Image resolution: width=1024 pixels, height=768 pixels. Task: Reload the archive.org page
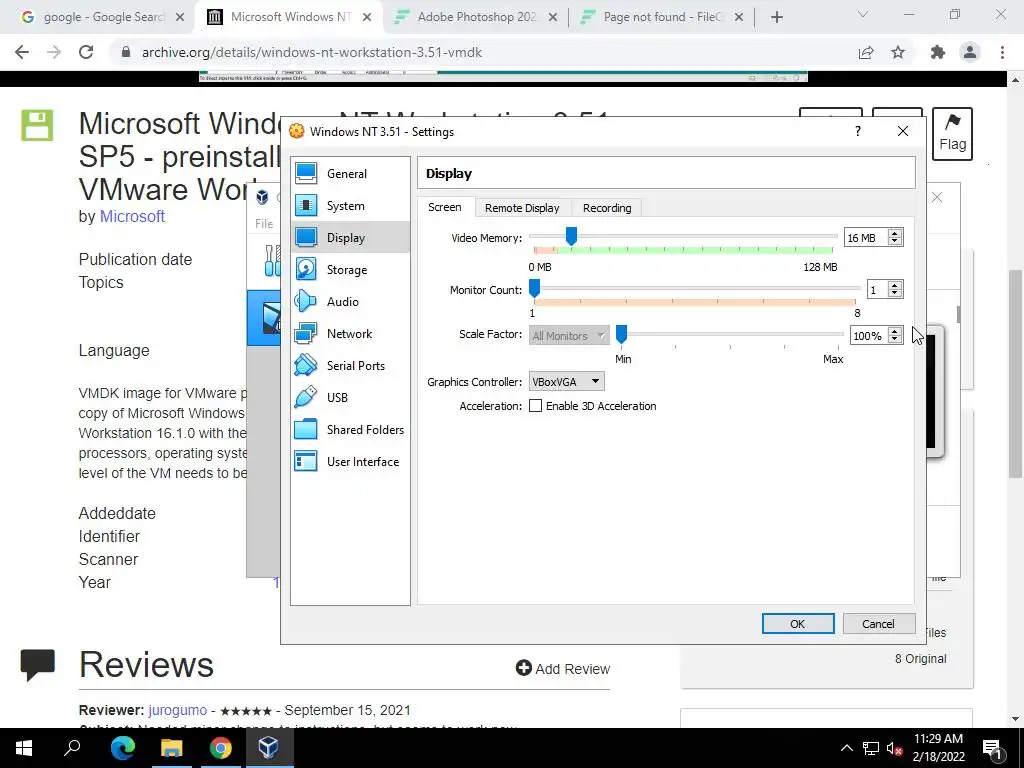click(86, 52)
